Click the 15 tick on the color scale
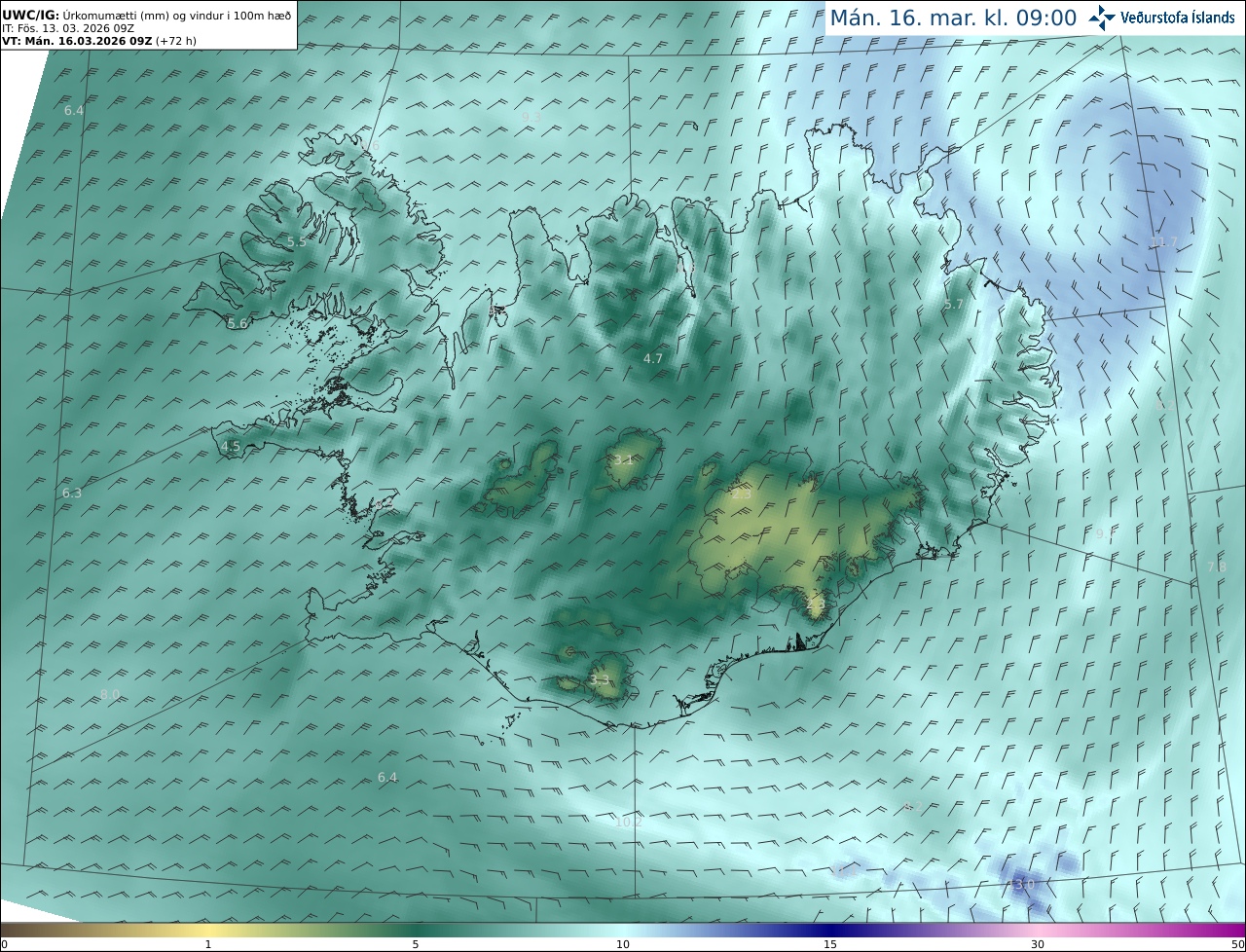The width and height of the screenshot is (1246, 952). 830,944
